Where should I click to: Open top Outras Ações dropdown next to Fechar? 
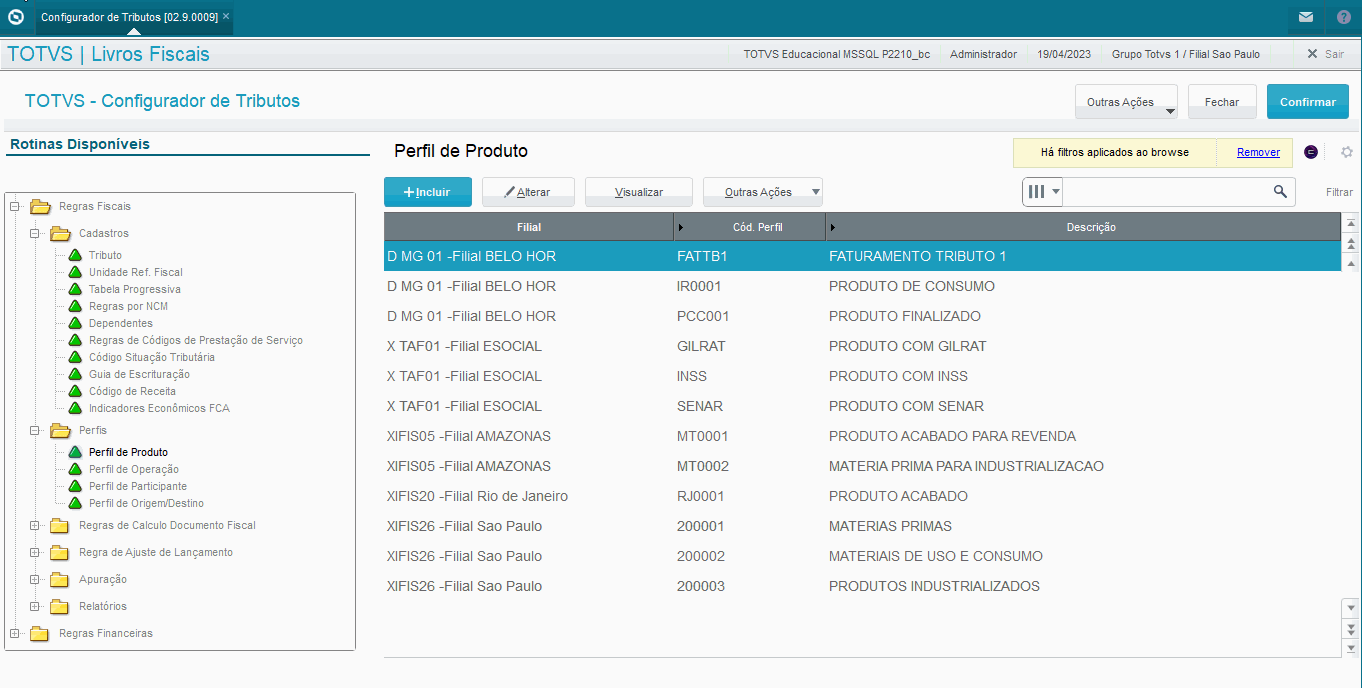(1126, 102)
